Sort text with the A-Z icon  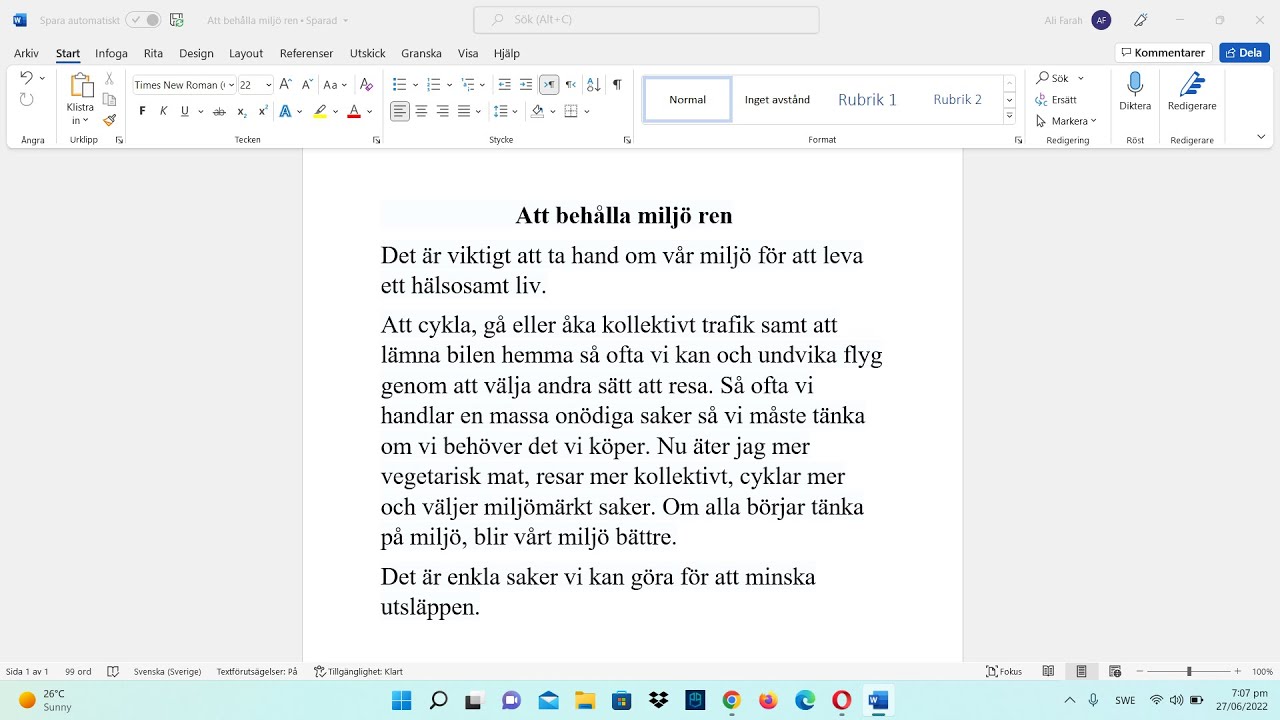coord(593,85)
